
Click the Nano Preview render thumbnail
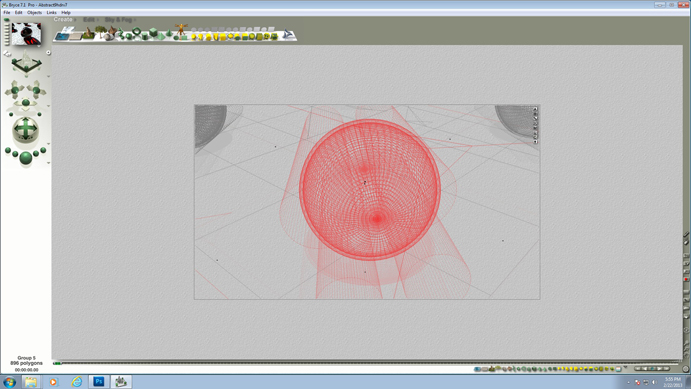point(26,34)
